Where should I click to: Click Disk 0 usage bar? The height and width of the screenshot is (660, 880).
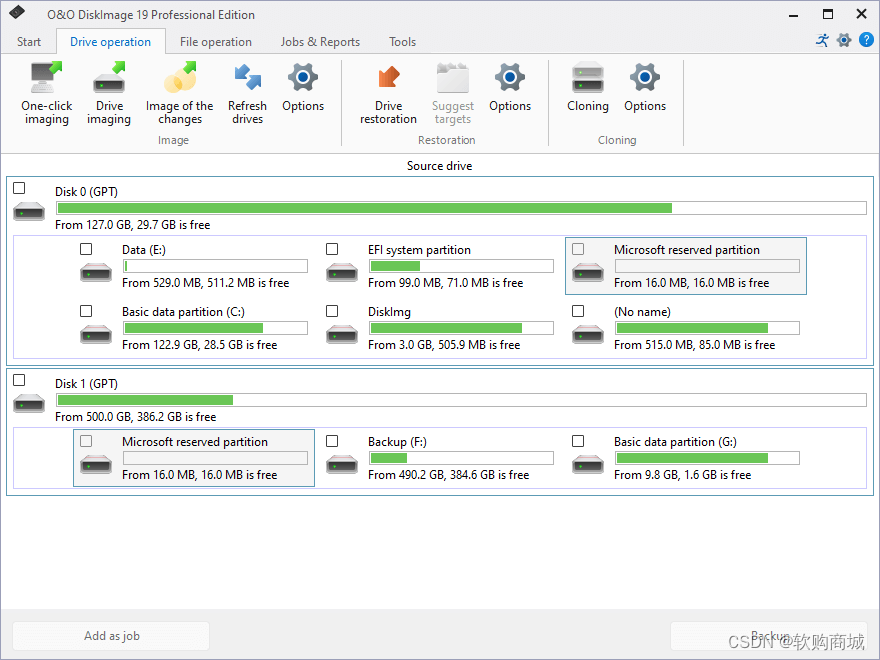(x=461, y=208)
